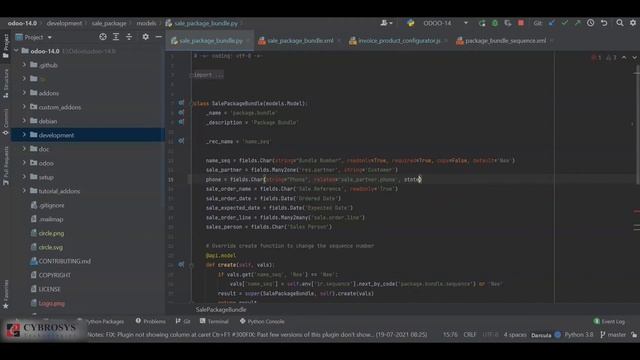Image resolution: width=640 pixels, height=360 pixels.
Task: Select CONTRIBUTING.md in the project tree
Action: [x=64, y=261]
